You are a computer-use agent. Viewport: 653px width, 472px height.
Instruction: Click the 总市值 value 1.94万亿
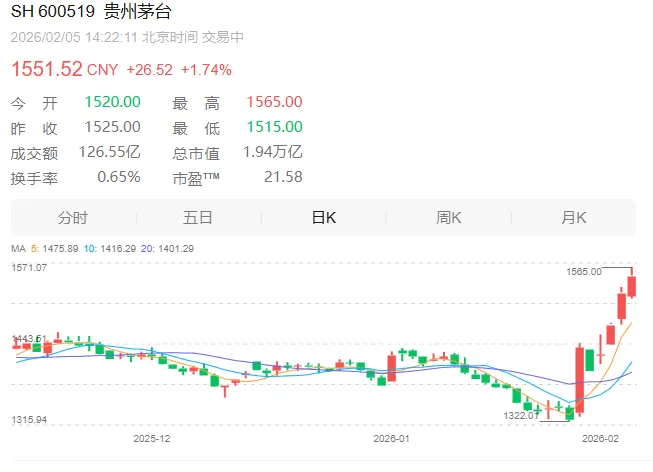pos(273,152)
